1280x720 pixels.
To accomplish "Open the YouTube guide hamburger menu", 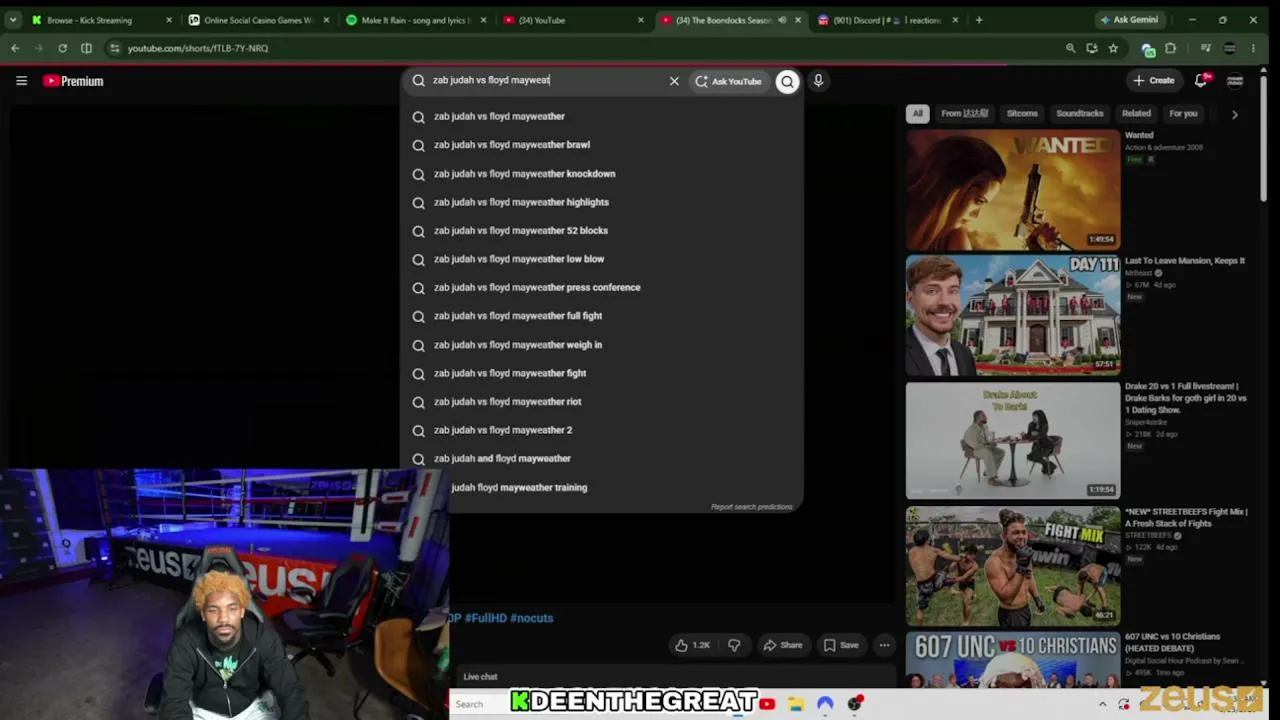I will pos(21,81).
